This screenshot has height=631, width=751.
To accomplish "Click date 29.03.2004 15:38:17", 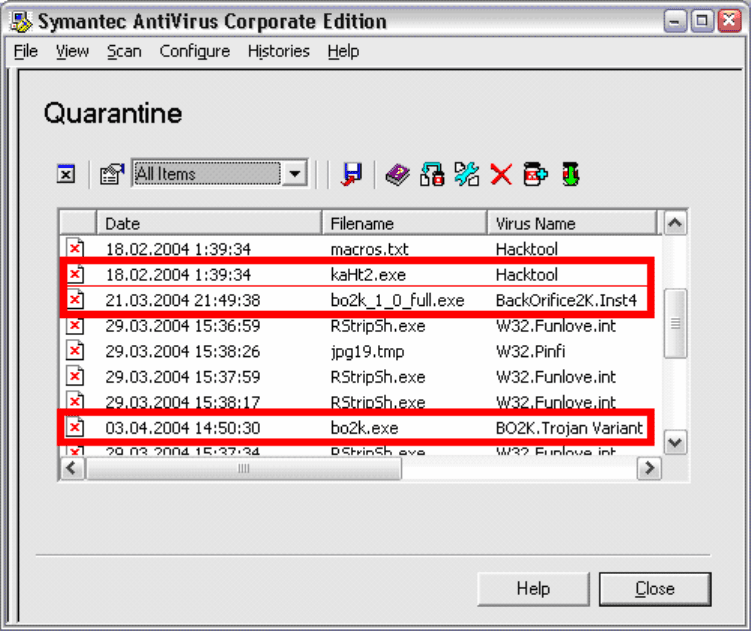I will click(x=182, y=402).
